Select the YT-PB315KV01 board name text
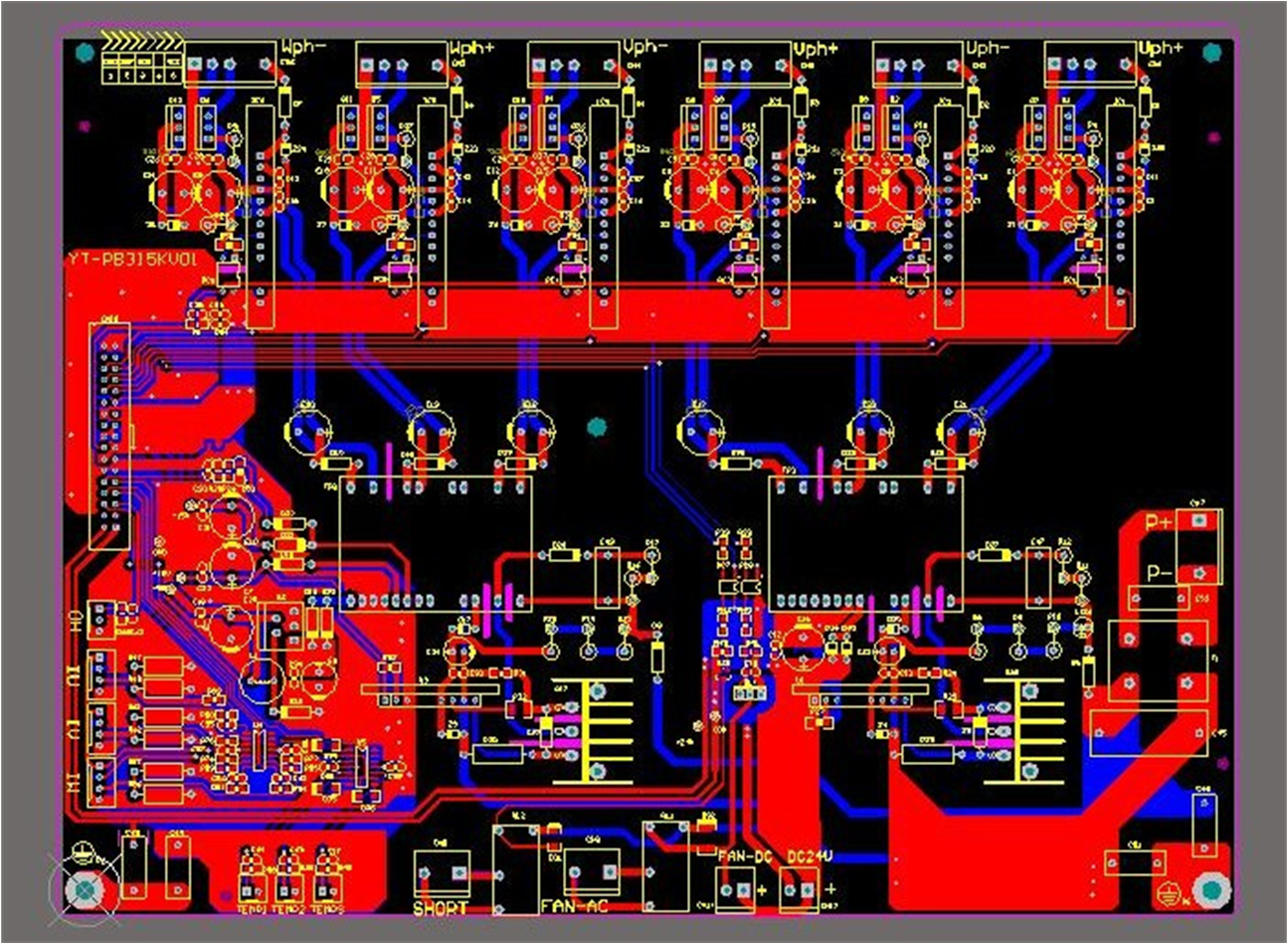 coord(133,261)
